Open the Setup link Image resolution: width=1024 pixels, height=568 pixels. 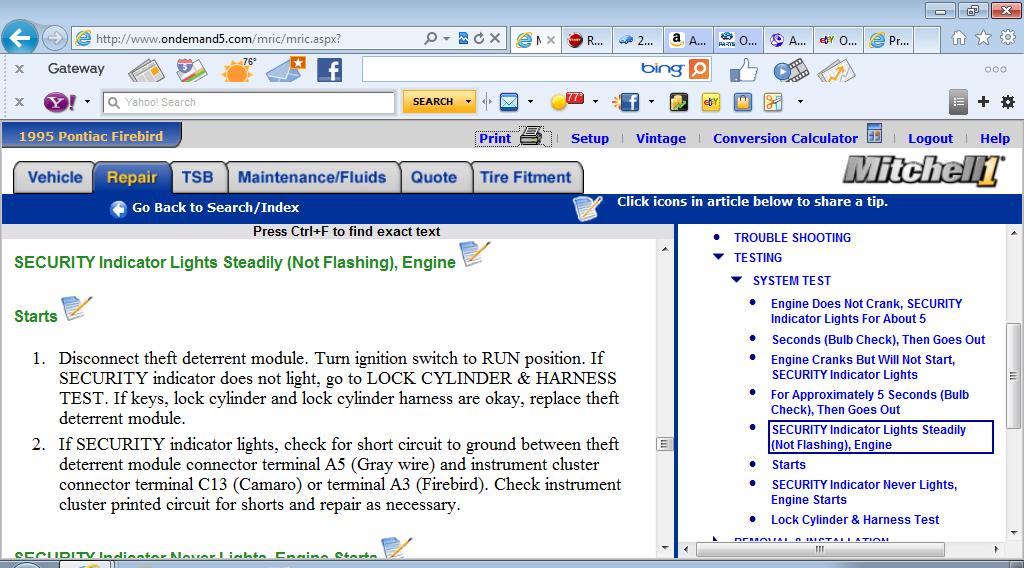590,138
